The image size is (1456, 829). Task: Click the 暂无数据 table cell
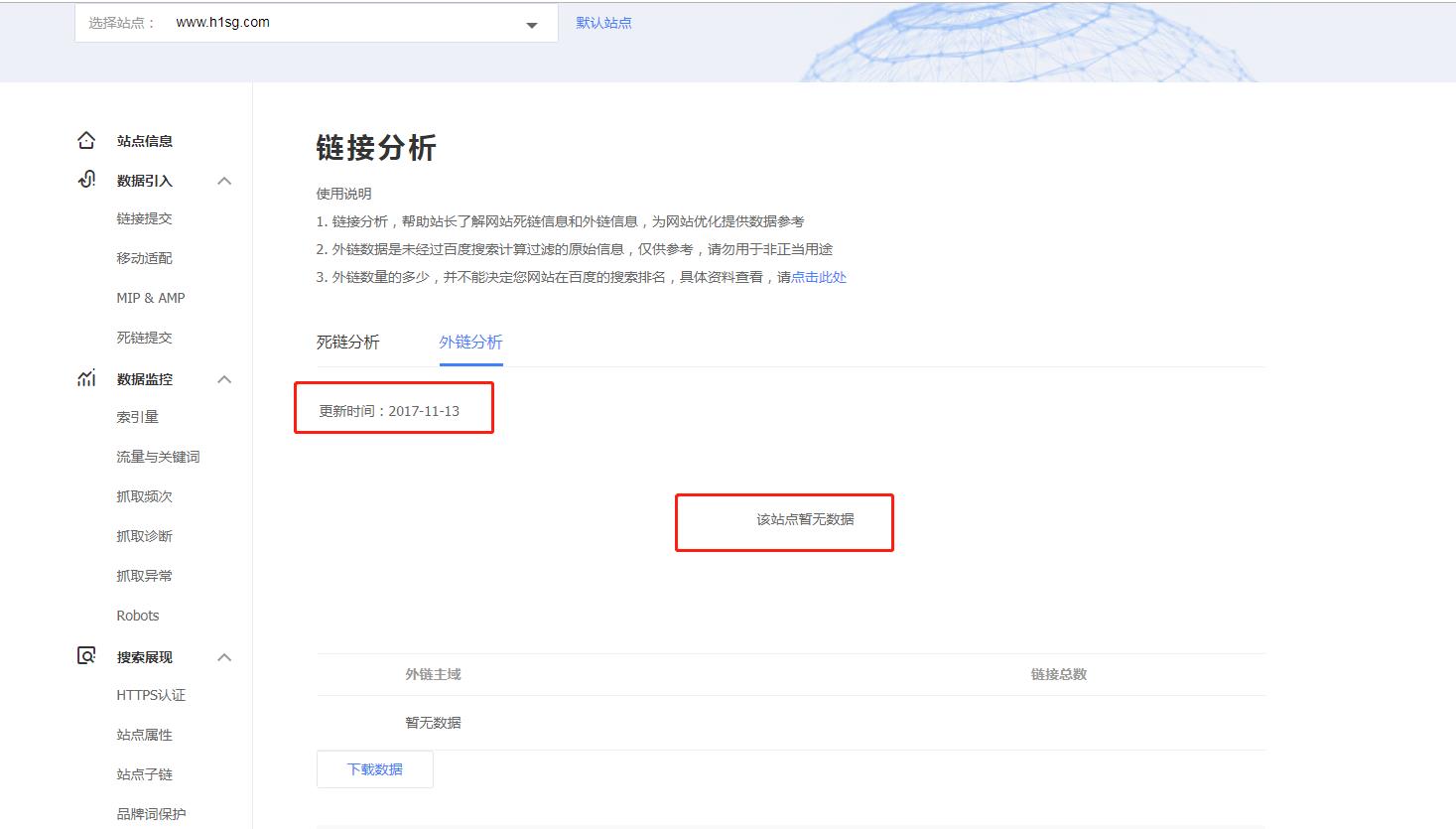(x=433, y=723)
